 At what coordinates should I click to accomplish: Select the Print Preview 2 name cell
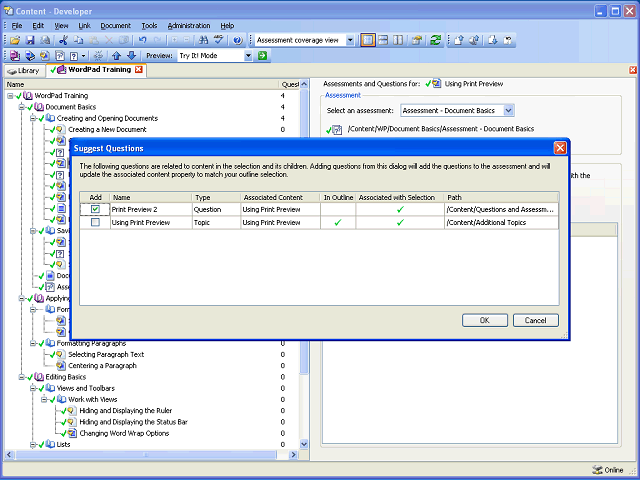coord(151,209)
